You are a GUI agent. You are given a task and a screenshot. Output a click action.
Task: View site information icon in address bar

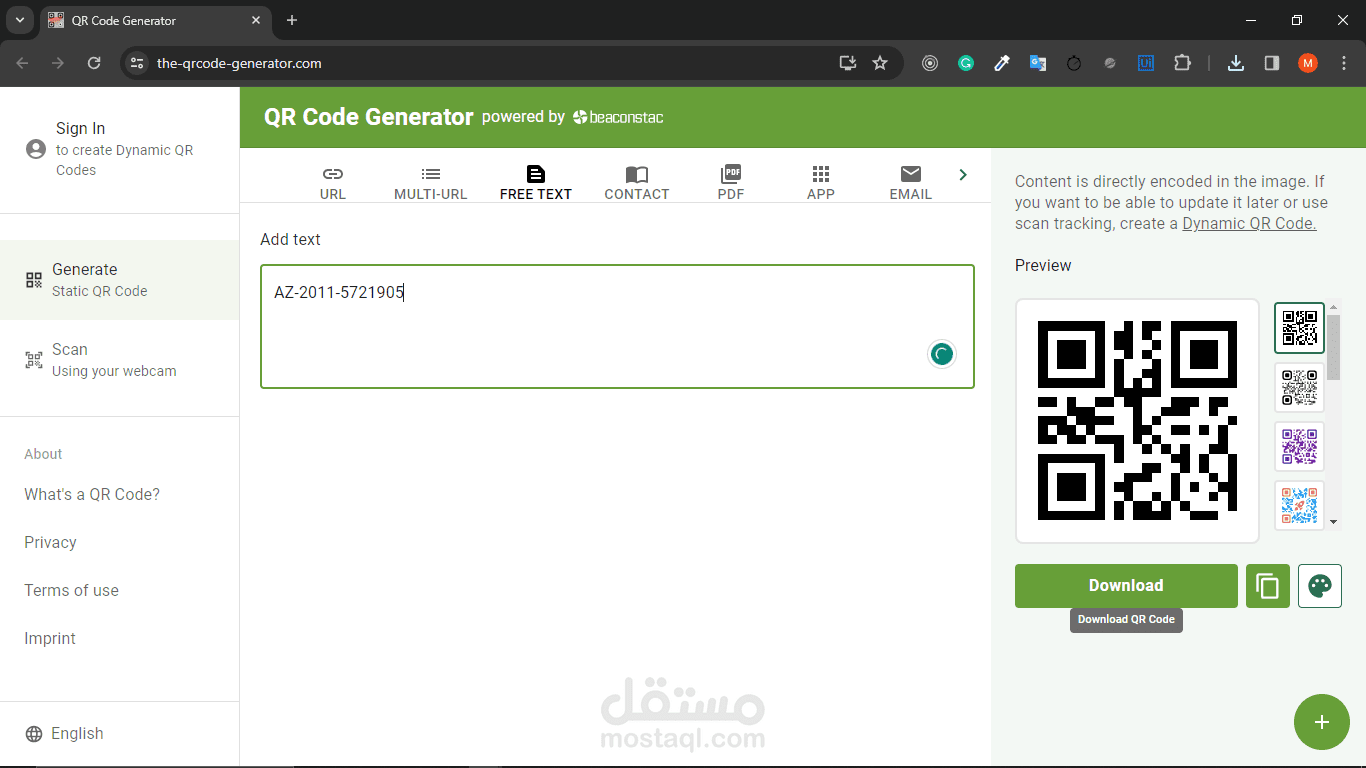click(x=138, y=63)
